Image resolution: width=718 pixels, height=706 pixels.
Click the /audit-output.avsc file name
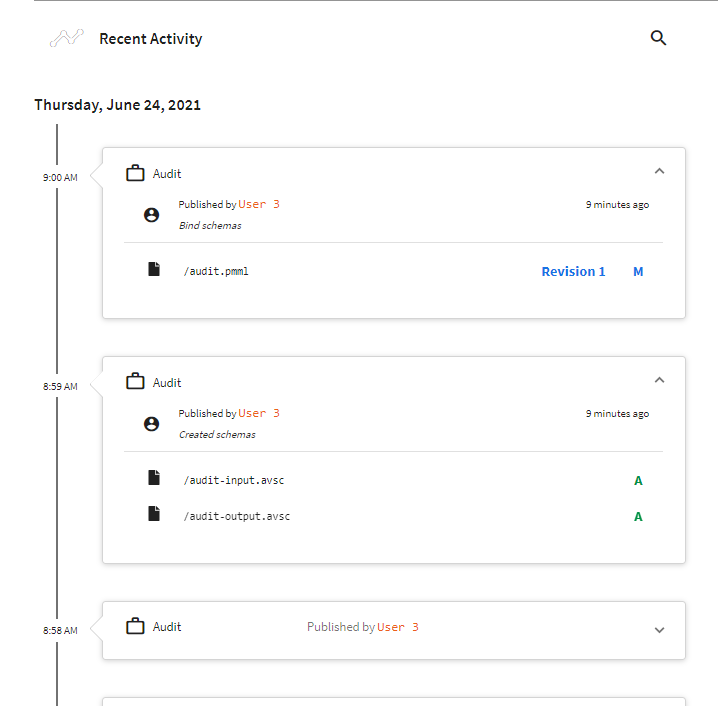236,517
